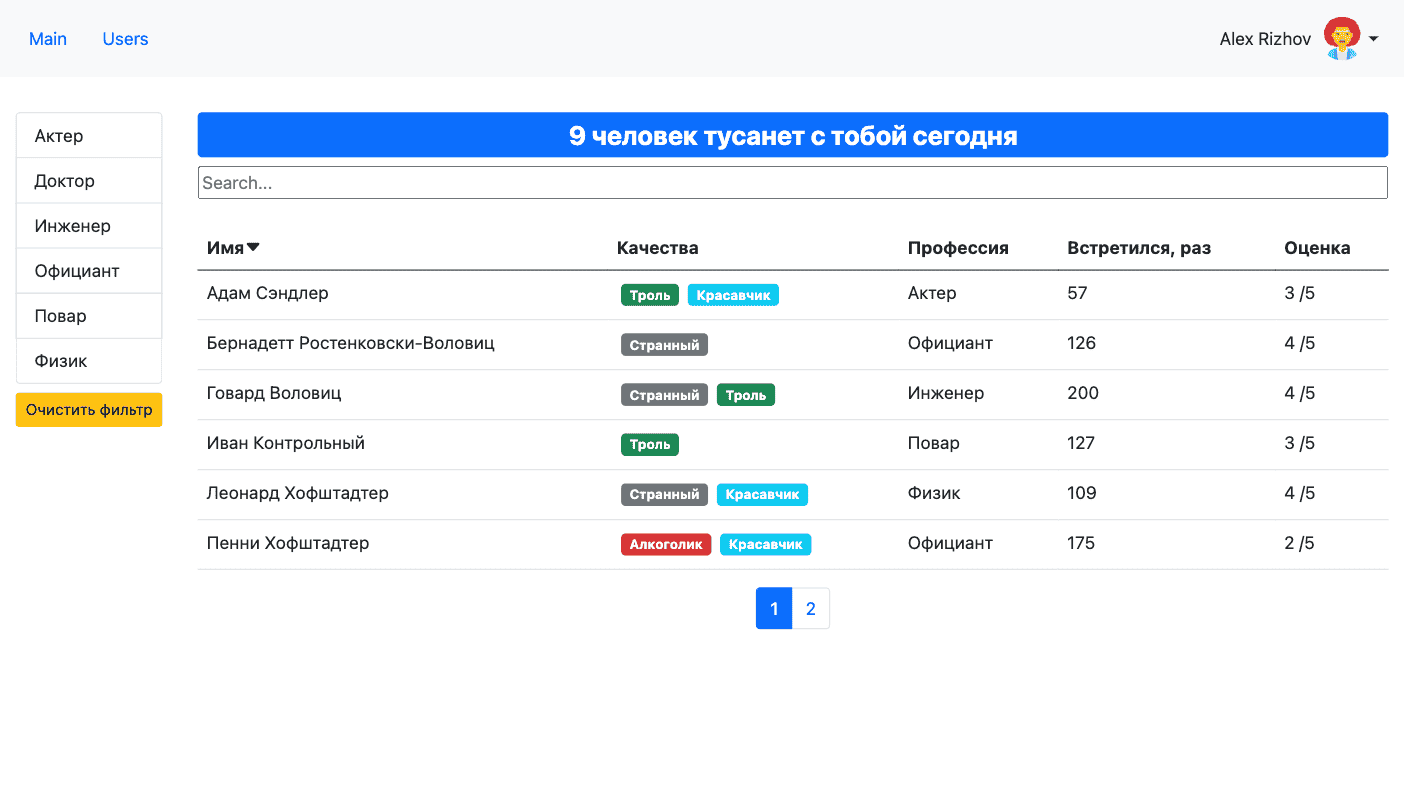This screenshot has width=1404, height=786.
Task: Focus the Search input field
Action: click(x=792, y=183)
